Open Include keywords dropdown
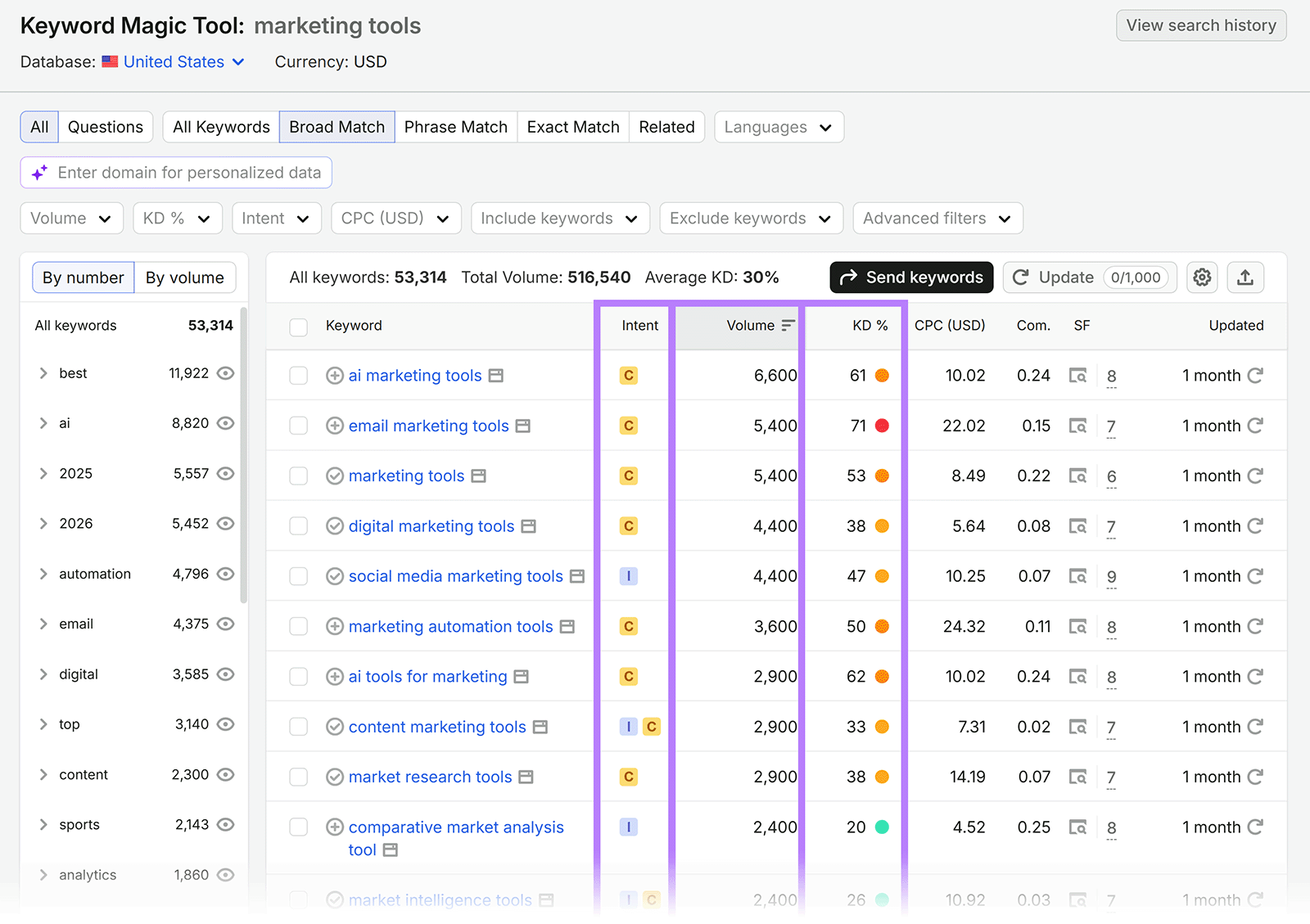This screenshot has width=1310, height=924. point(560,219)
